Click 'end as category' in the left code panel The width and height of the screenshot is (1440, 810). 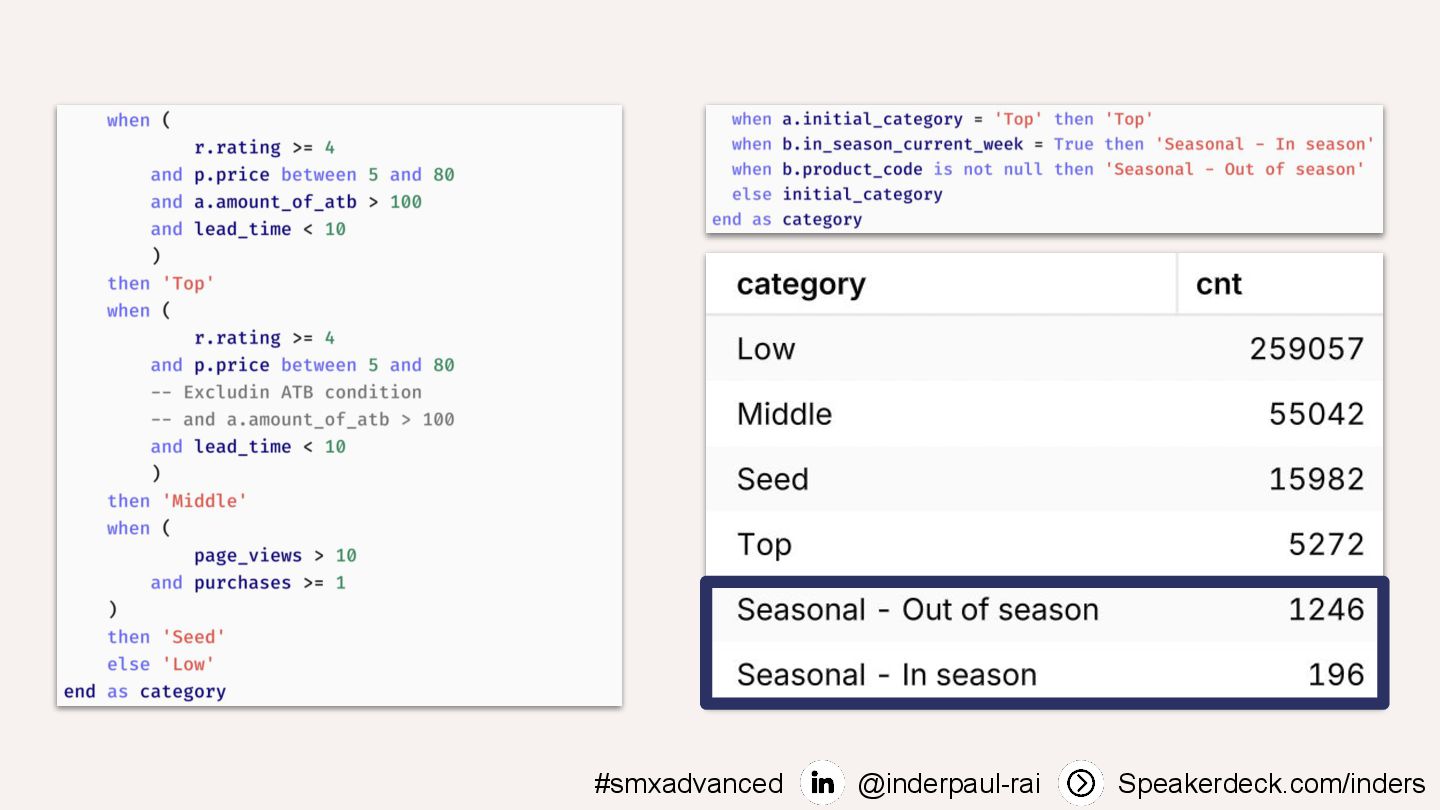pyautogui.click(x=145, y=691)
